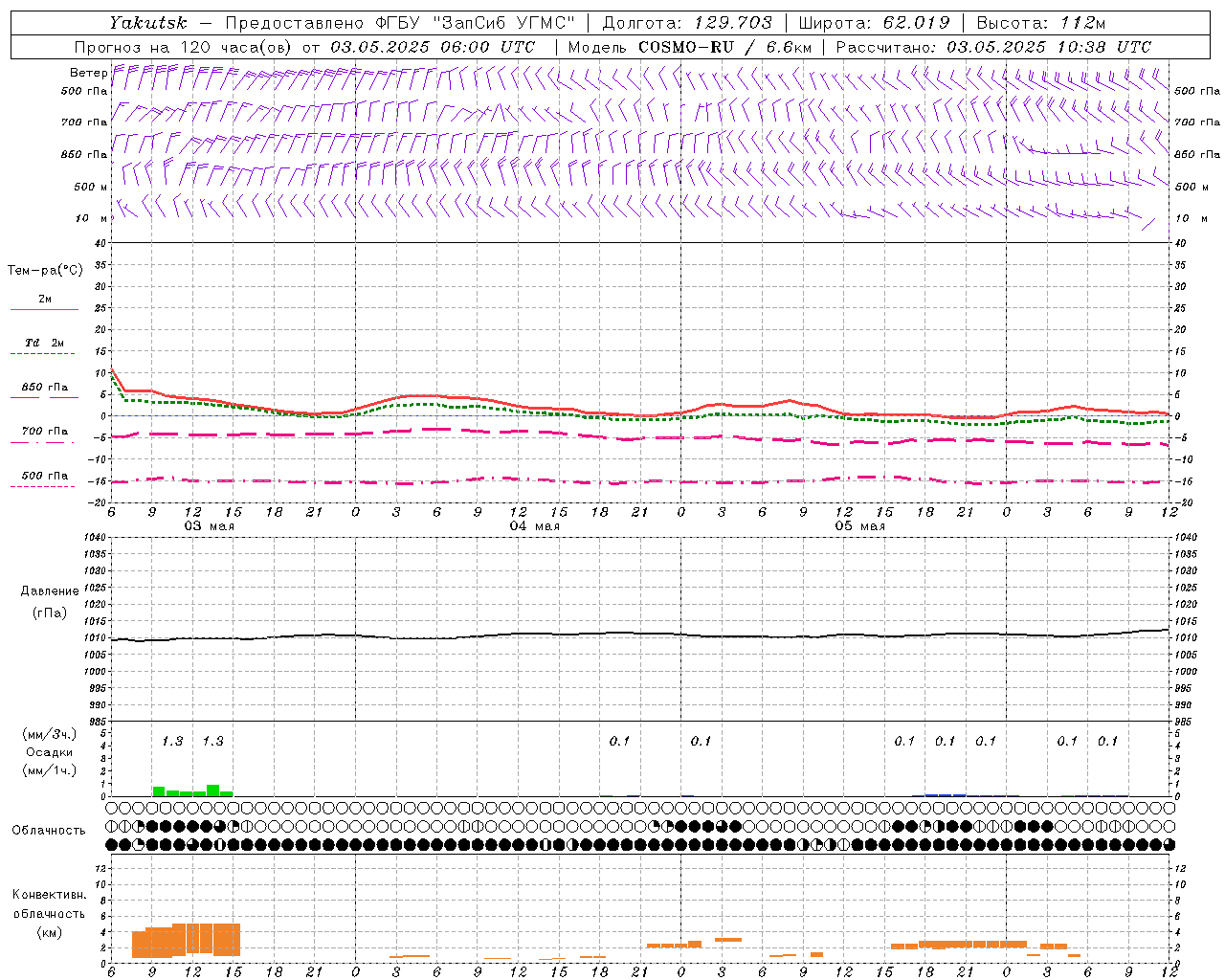
Task: Click the "Давление" pressure panel label
Action: click(x=50, y=591)
